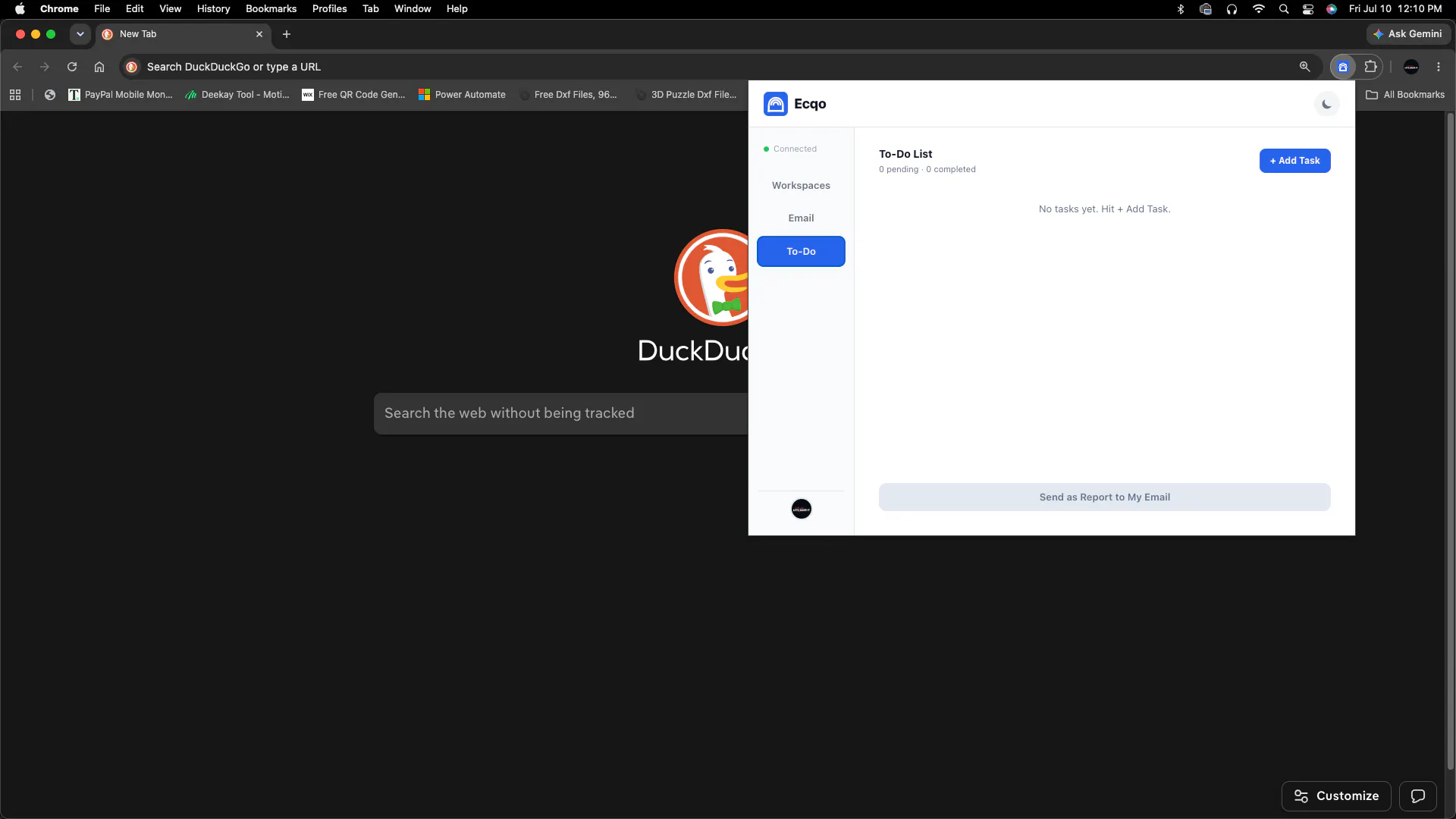This screenshot has height=819, width=1456.
Task: Open the Tab menu in menu bar
Action: 370,9
